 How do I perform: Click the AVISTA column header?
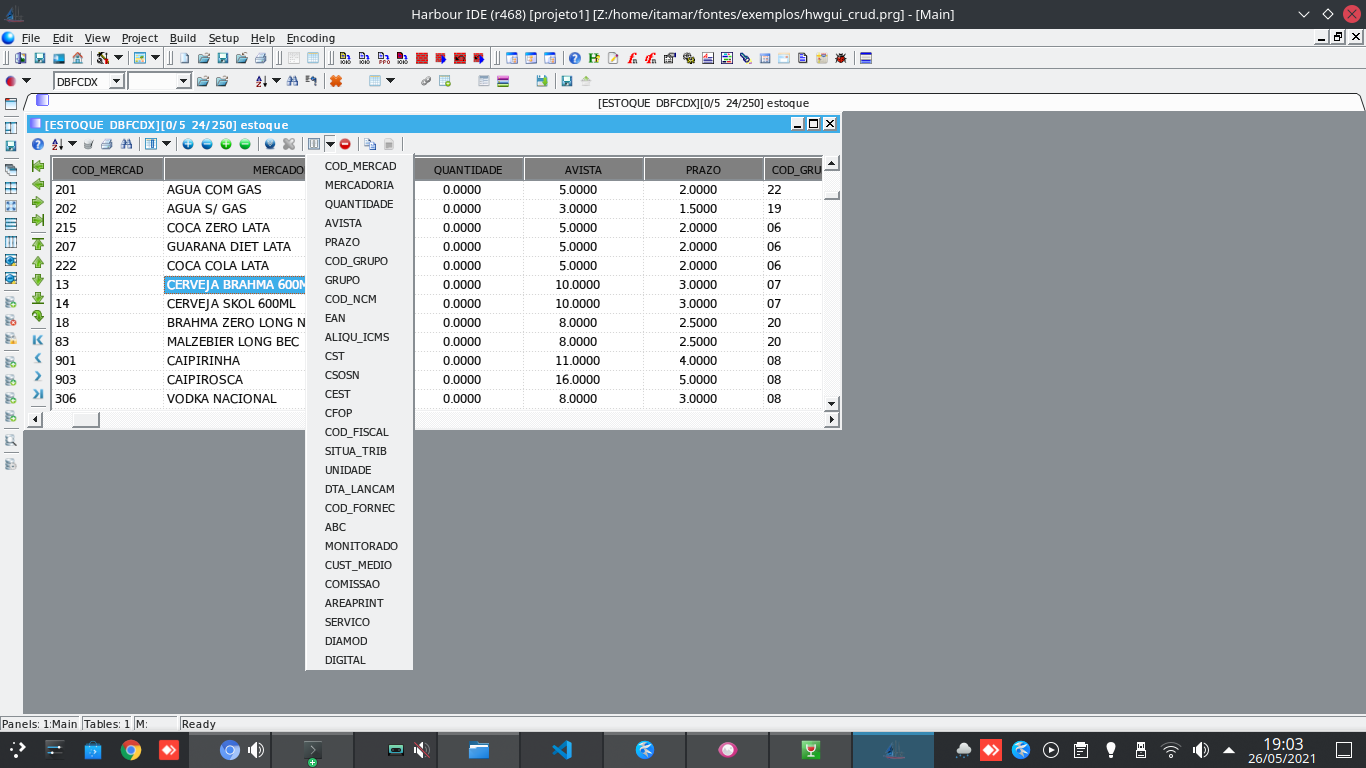(x=583, y=170)
